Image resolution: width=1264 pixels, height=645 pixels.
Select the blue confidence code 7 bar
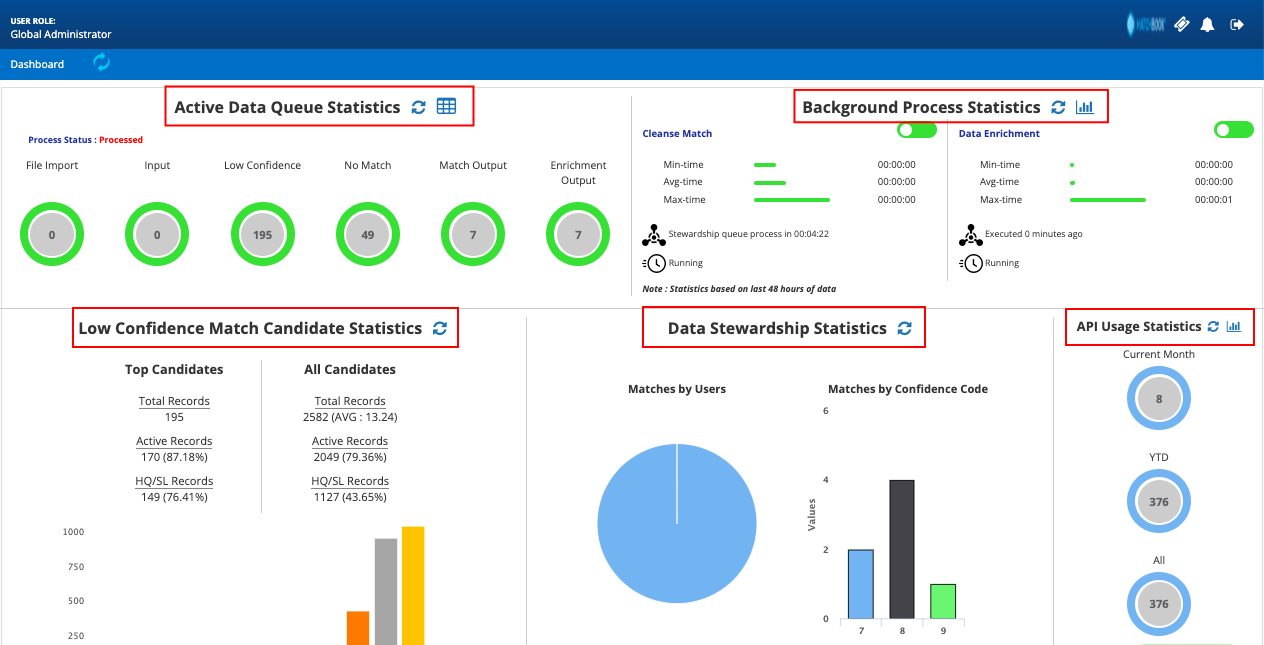[861, 584]
